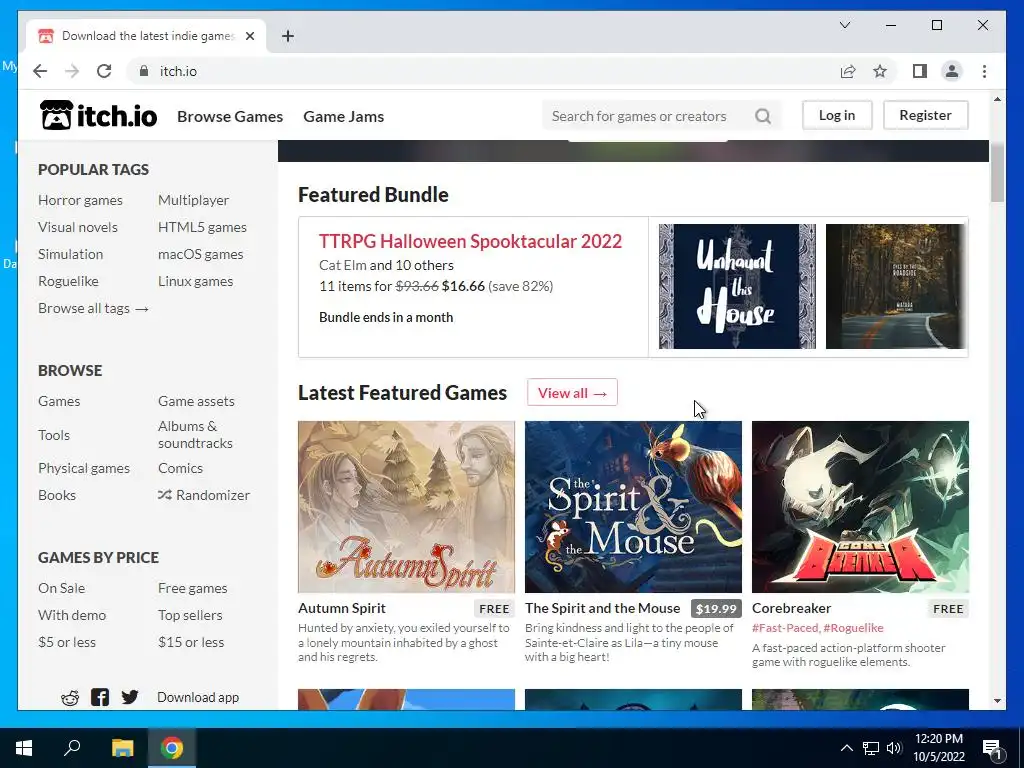Image resolution: width=1024 pixels, height=768 pixels.
Task: Click the itch.io logo
Action: (98, 116)
